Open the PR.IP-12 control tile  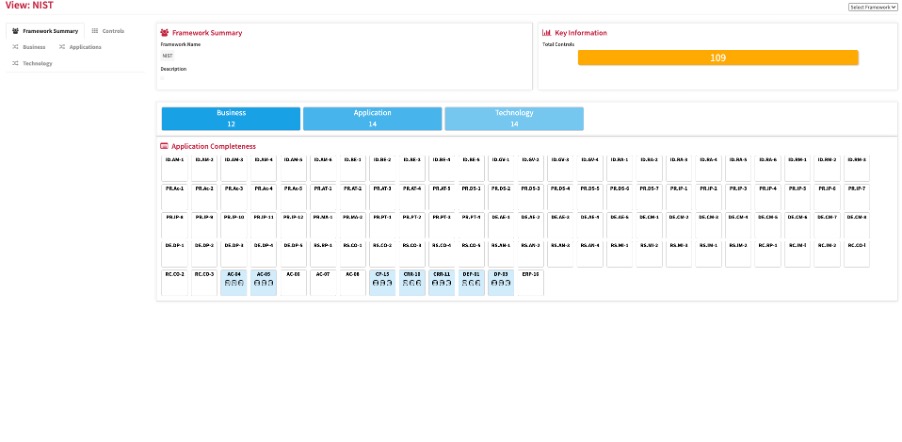(x=293, y=226)
